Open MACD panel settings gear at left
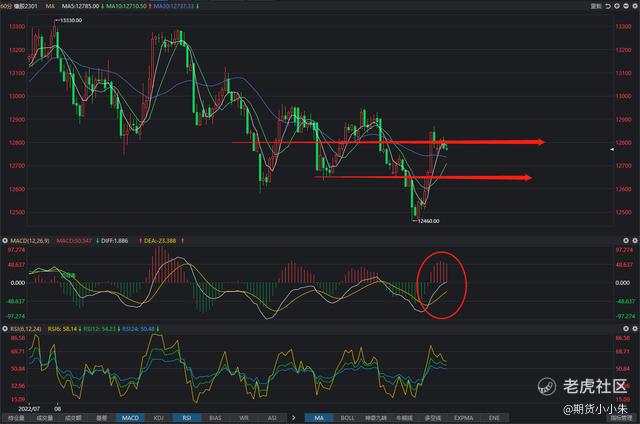Screen dimensions: 640x424 tap(5, 241)
